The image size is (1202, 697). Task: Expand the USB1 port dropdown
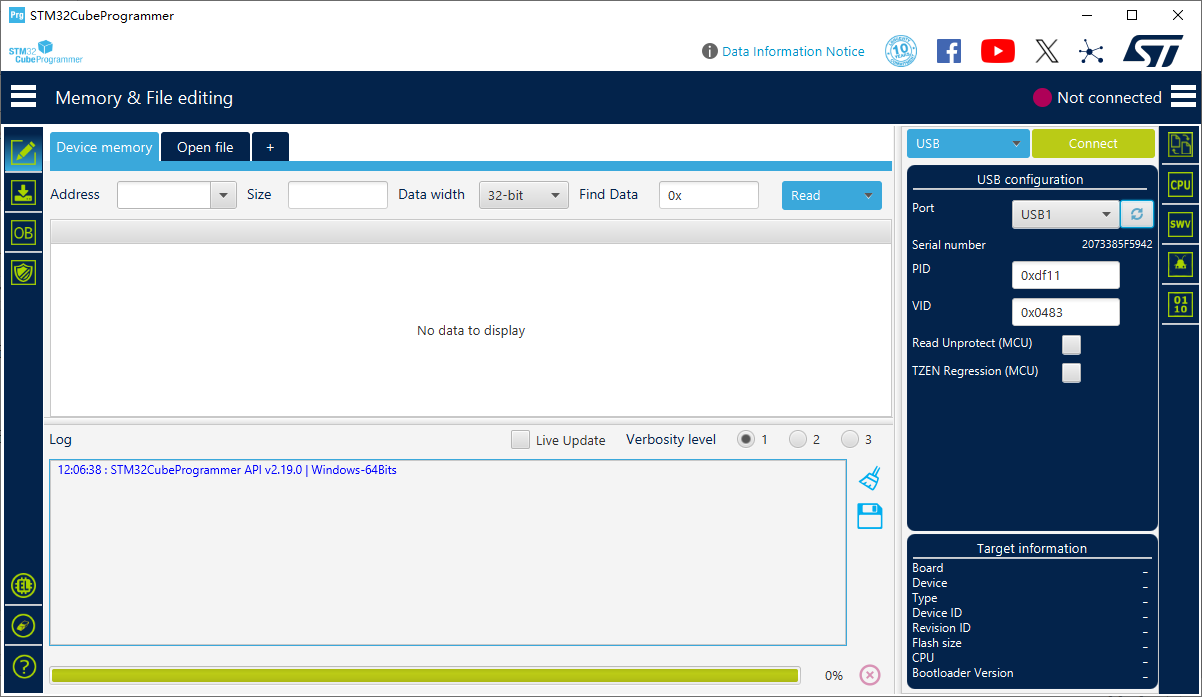click(1064, 214)
